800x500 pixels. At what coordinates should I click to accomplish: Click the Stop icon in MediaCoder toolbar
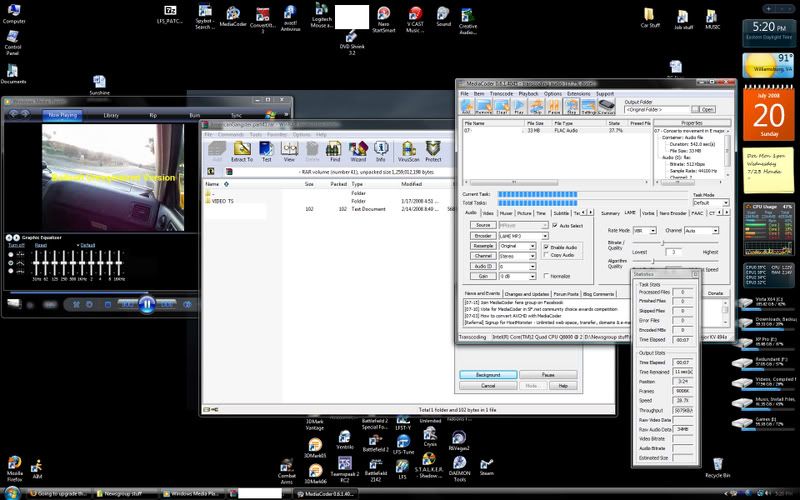point(571,106)
